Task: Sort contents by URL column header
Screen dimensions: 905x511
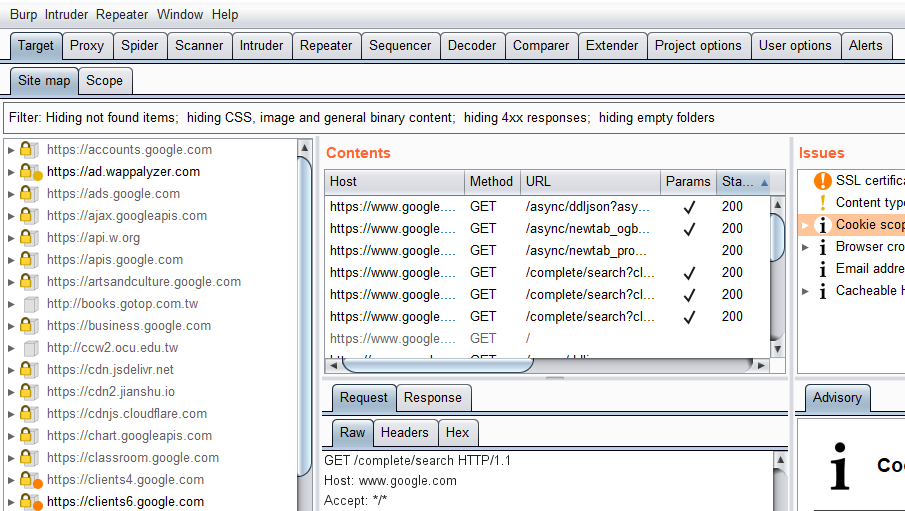Action: [x=590, y=182]
